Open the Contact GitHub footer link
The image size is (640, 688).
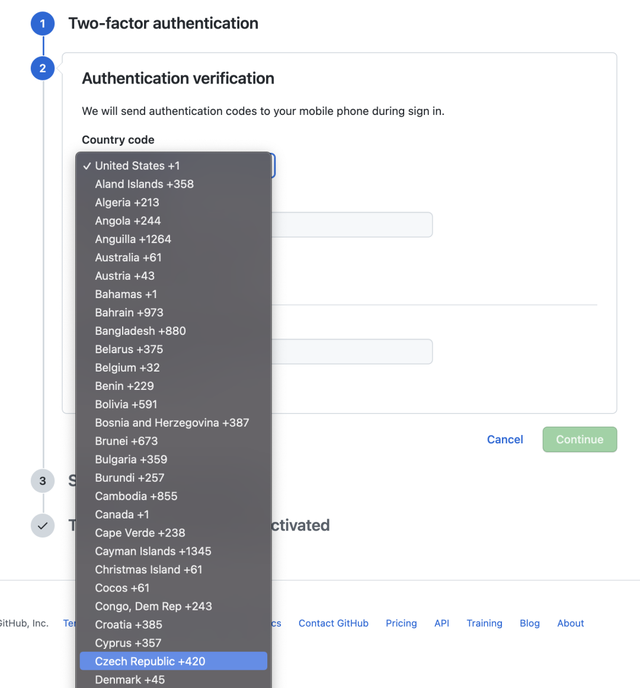point(333,623)
